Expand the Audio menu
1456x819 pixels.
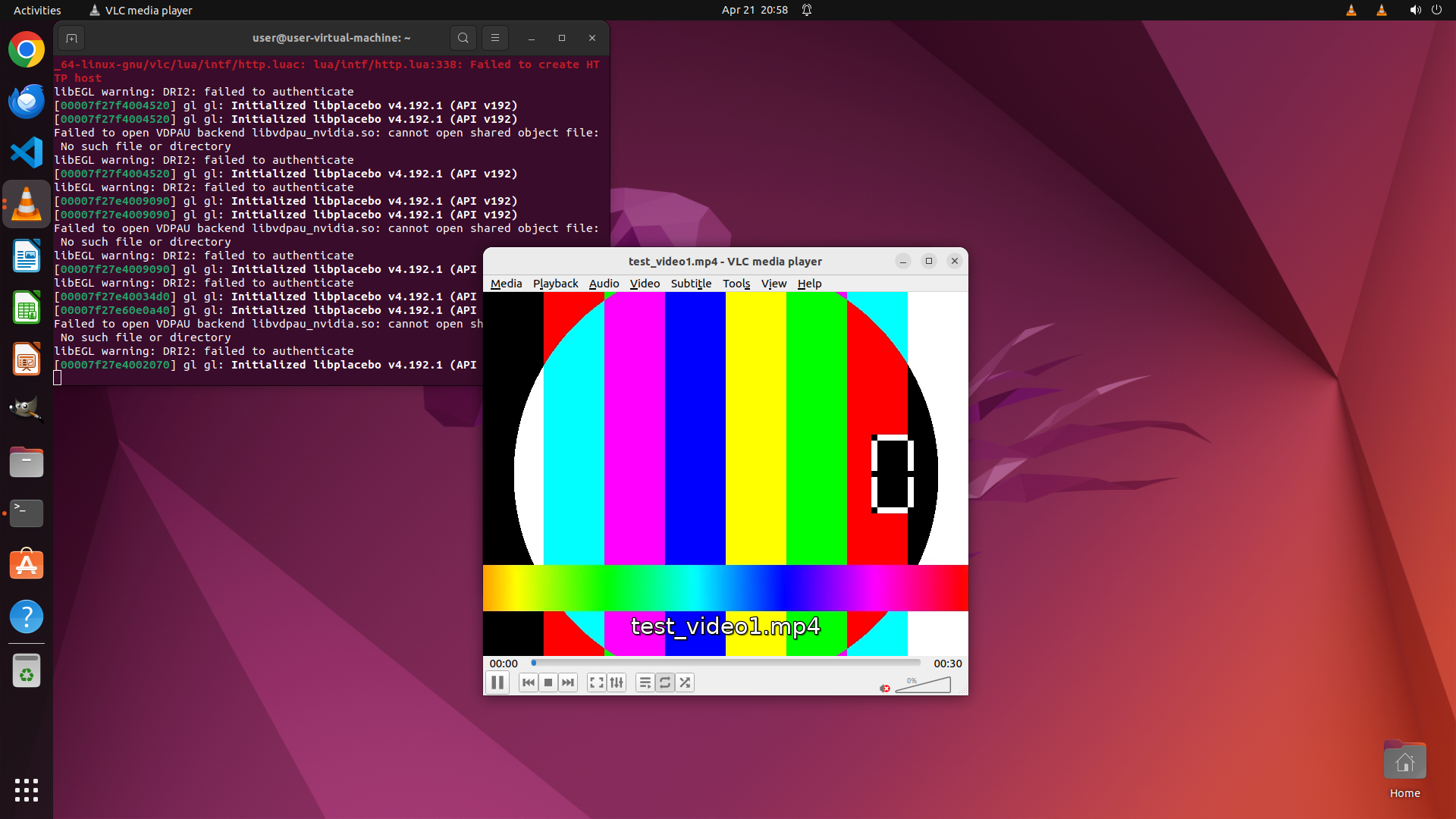tap(604, 284)
